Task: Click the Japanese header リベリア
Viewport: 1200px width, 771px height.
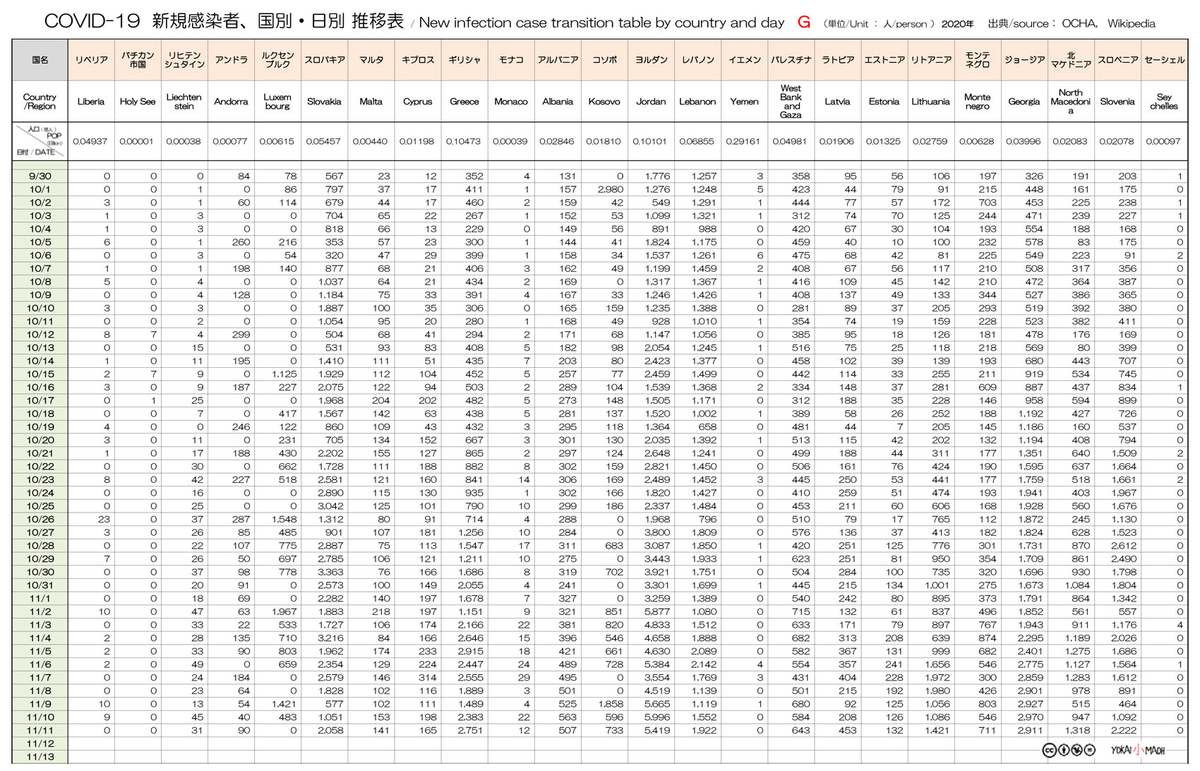Action: pyautogui.click(x=92, y=60)
